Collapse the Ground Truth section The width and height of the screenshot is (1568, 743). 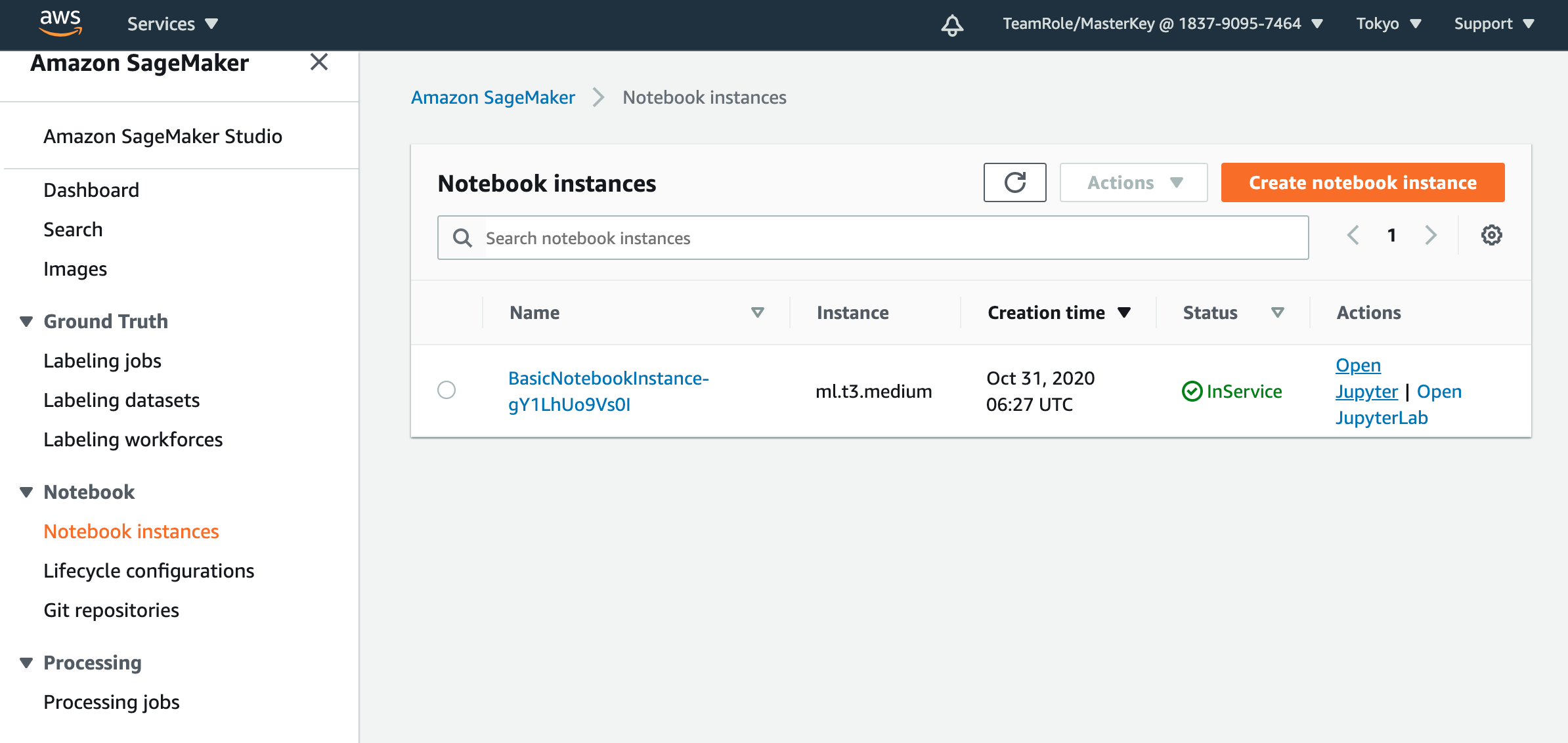click(26, 322)
